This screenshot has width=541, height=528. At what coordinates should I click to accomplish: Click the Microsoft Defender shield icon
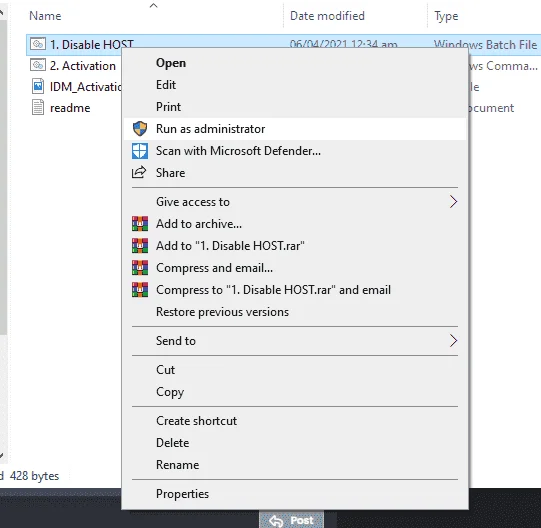click(x=140, y=151)
